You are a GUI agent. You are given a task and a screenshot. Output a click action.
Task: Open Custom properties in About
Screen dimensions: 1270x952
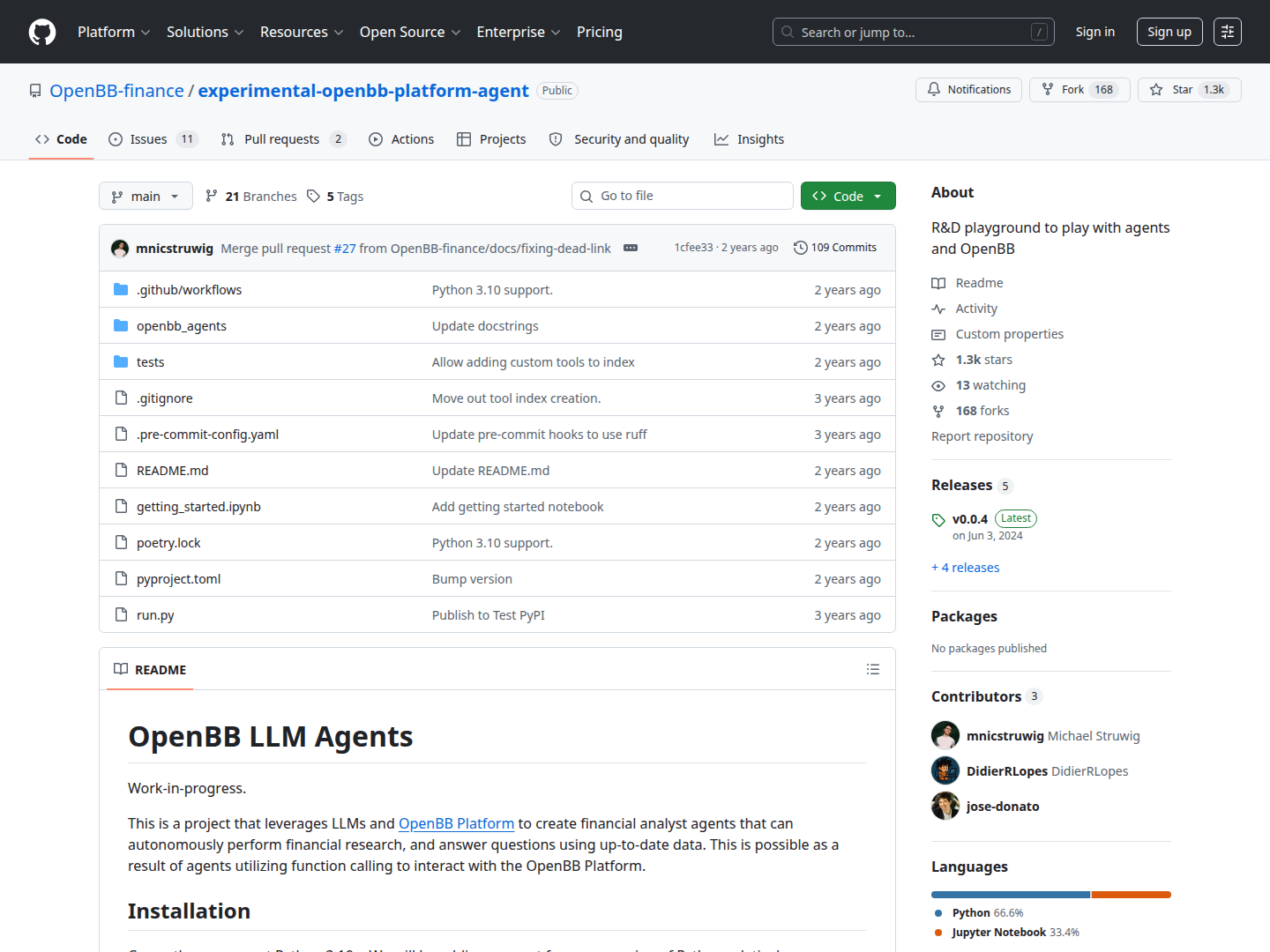click(x=997, y=334)
